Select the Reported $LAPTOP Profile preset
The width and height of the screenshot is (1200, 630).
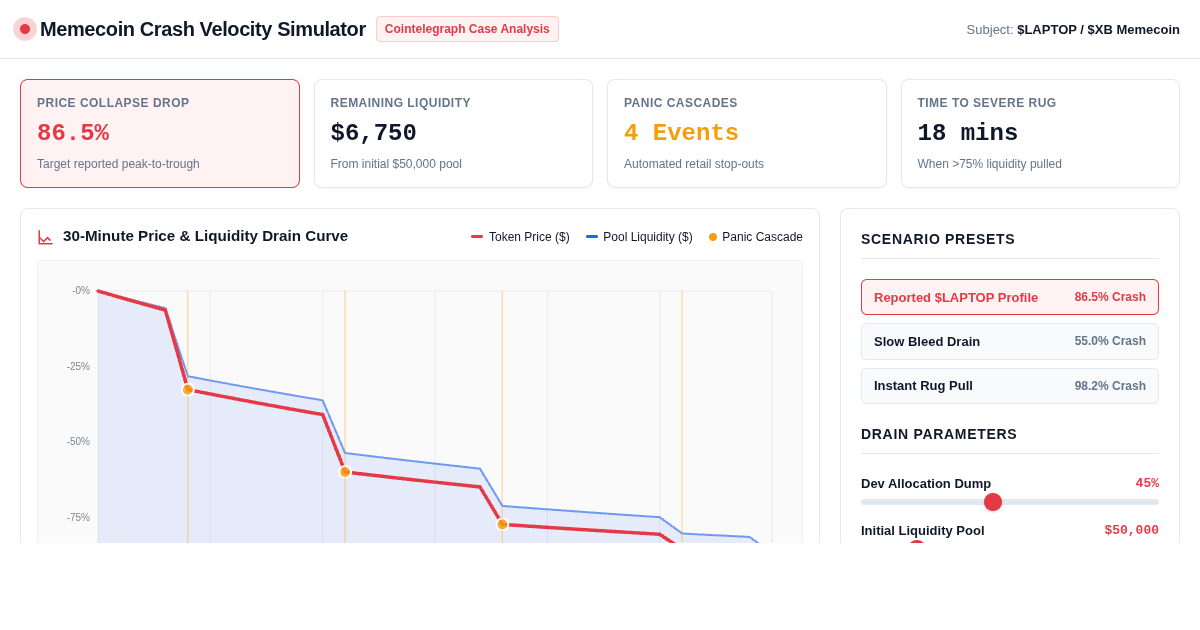point(1010,297)
